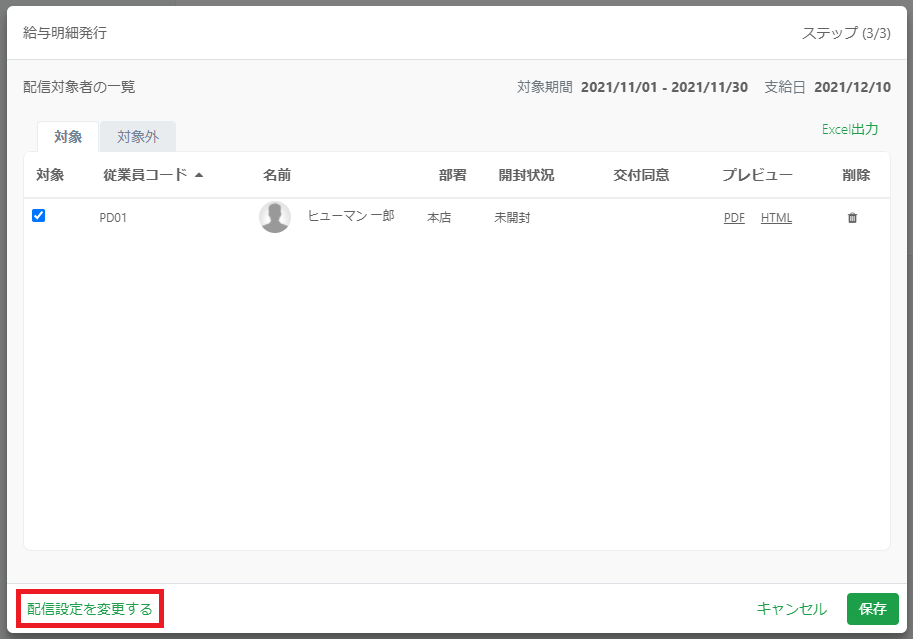Click the 開封状況 column header
Viewport: 913px width, 639px height.
click(x=526, y=175)
